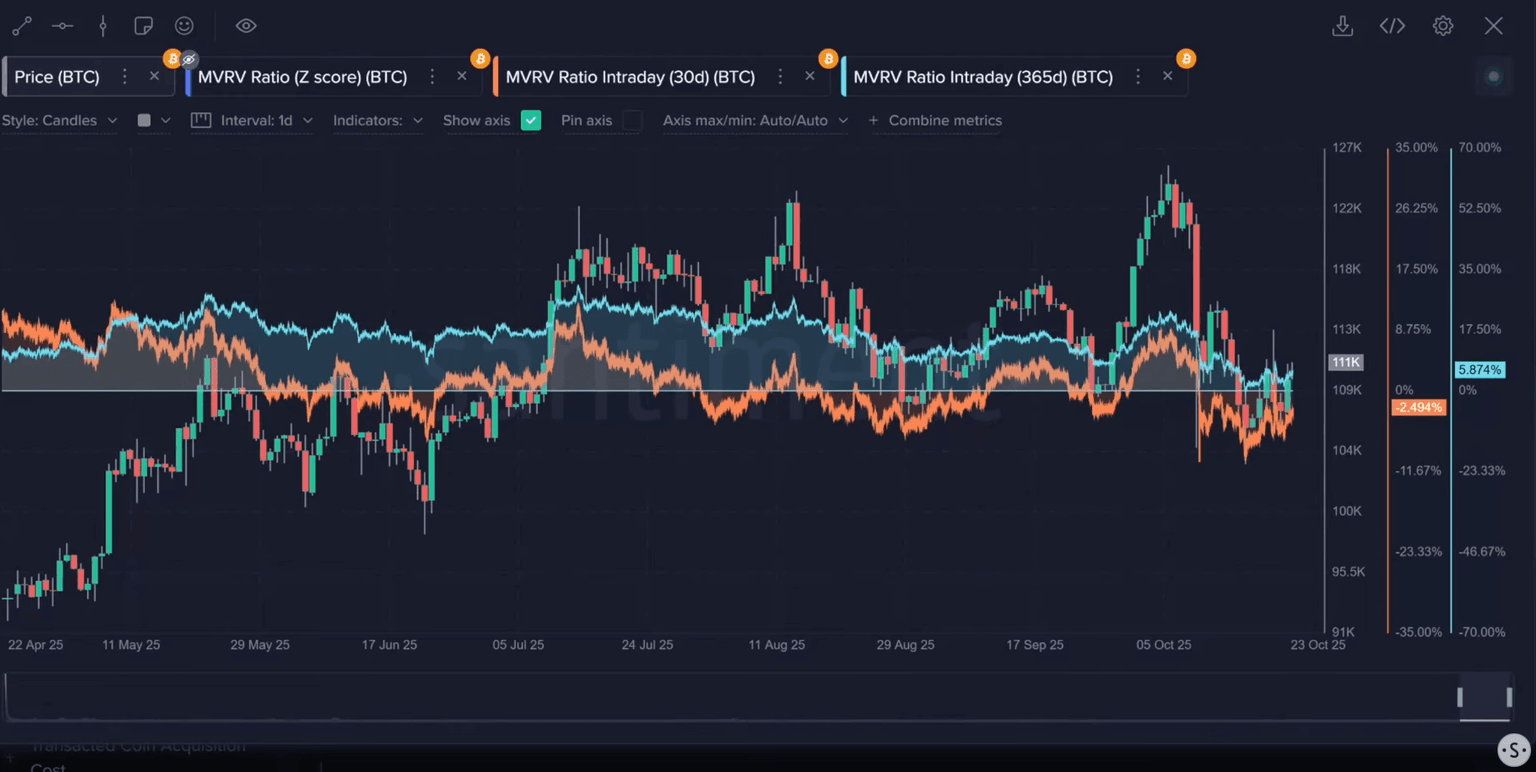
Task: Toggle drawings visibility with the eye icon
Action: 246,26
